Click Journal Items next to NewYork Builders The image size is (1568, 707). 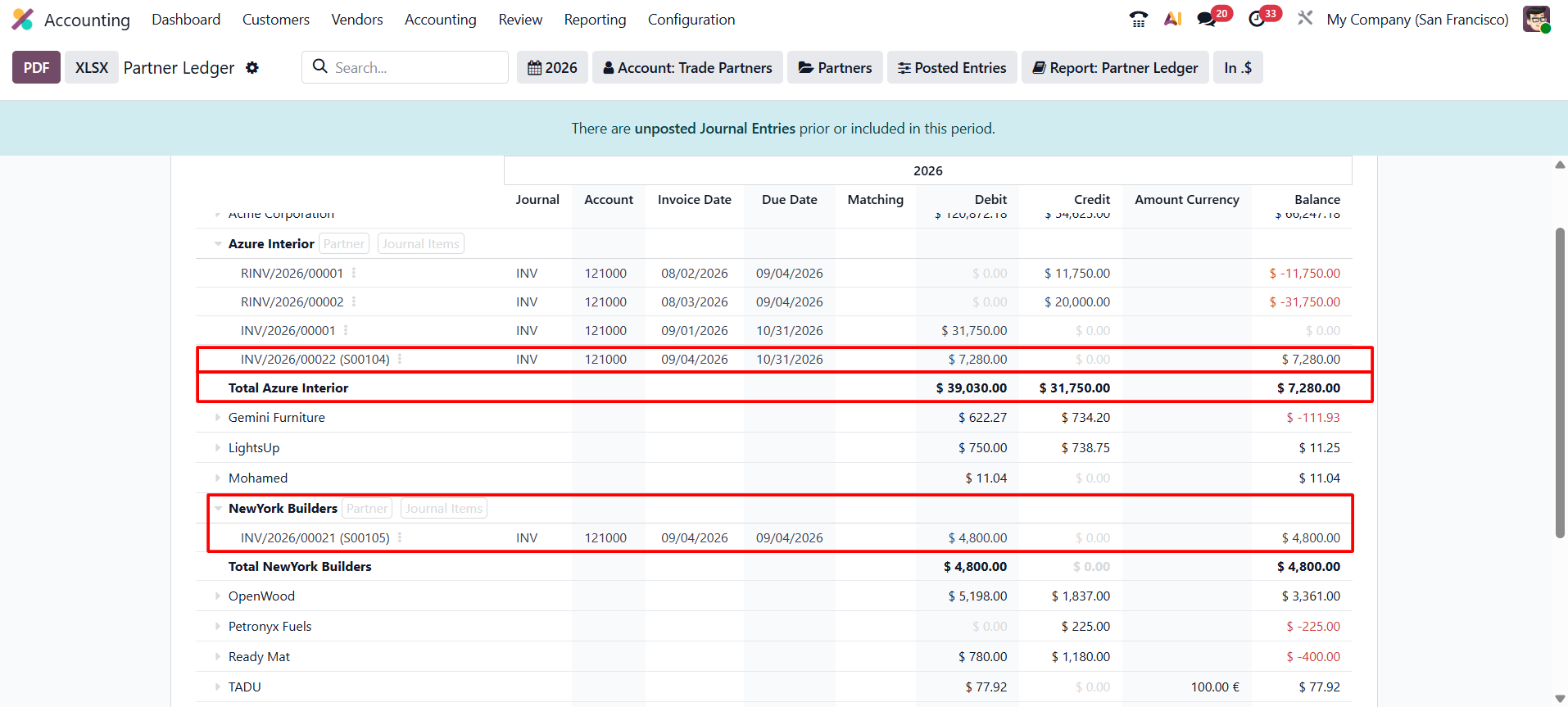click(444, 508)
